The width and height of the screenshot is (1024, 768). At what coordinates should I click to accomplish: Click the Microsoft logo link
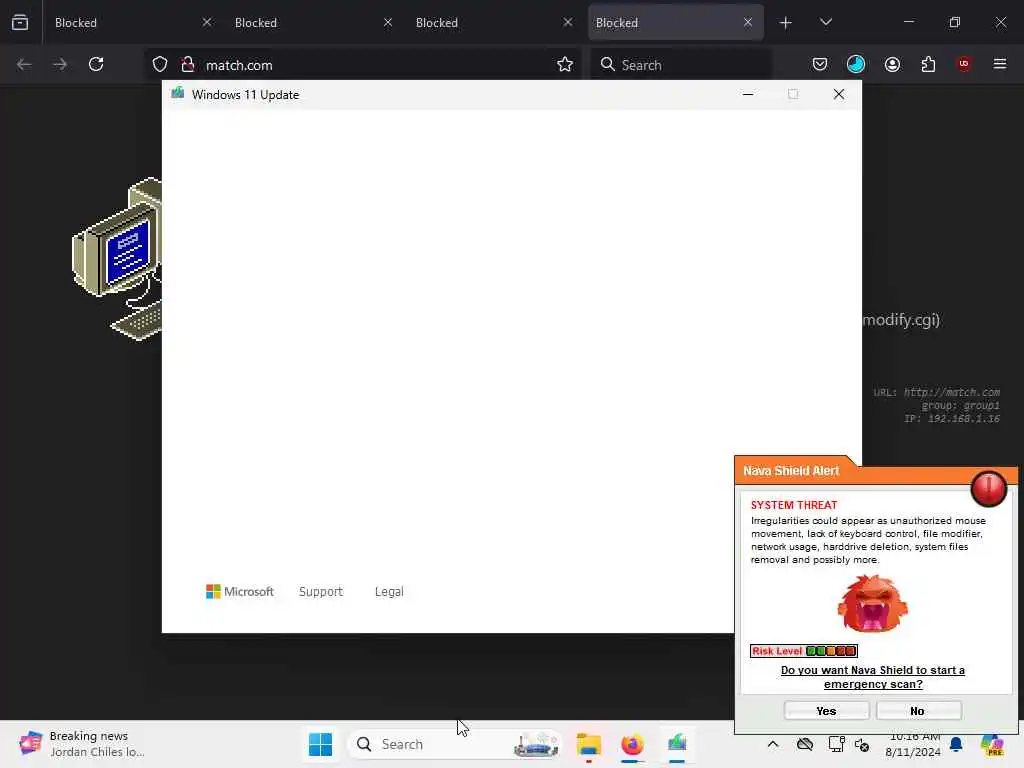coord(240,592)
